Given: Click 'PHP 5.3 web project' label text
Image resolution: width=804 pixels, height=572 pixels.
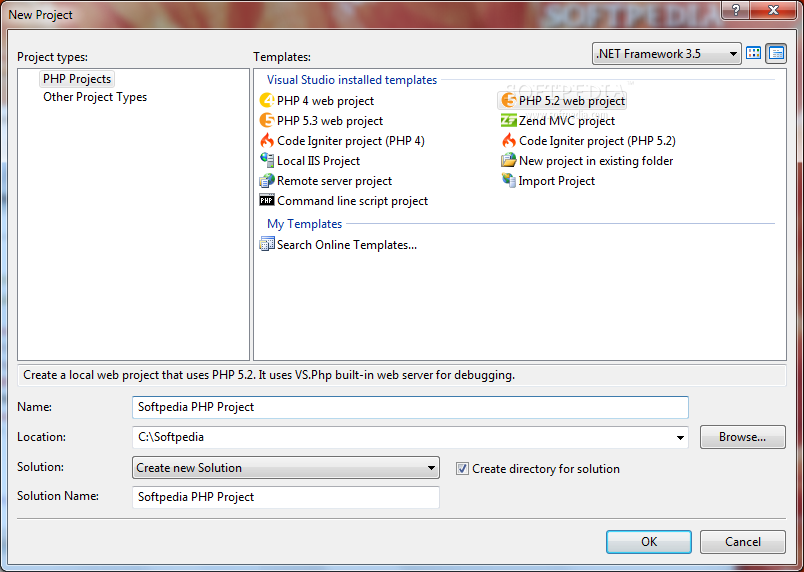Looking at the screenshot, I should point(330,121).
